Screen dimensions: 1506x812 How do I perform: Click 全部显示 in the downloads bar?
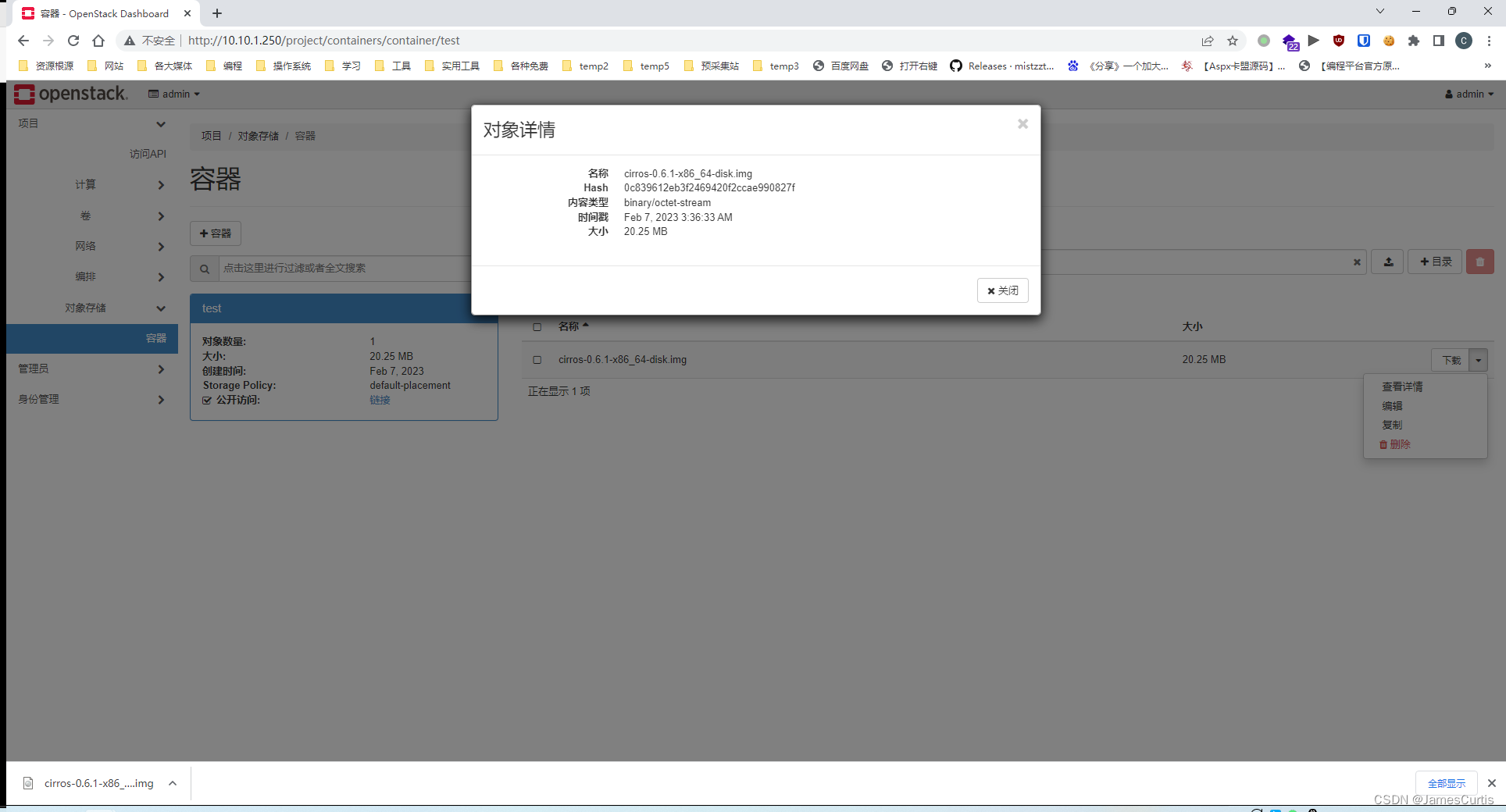[x=1447, y=783]
